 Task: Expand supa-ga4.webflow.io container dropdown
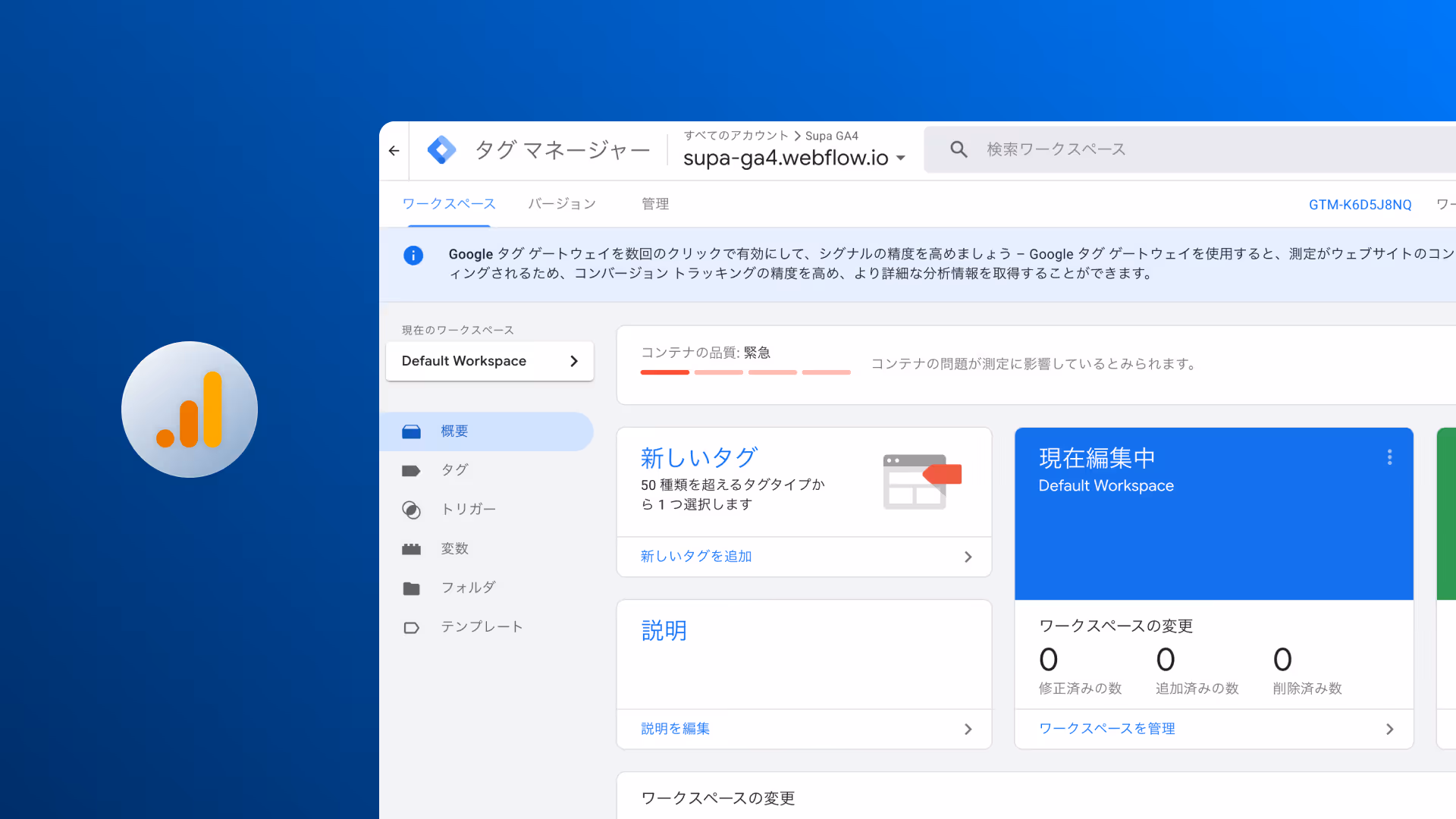(x=901, y=158)
